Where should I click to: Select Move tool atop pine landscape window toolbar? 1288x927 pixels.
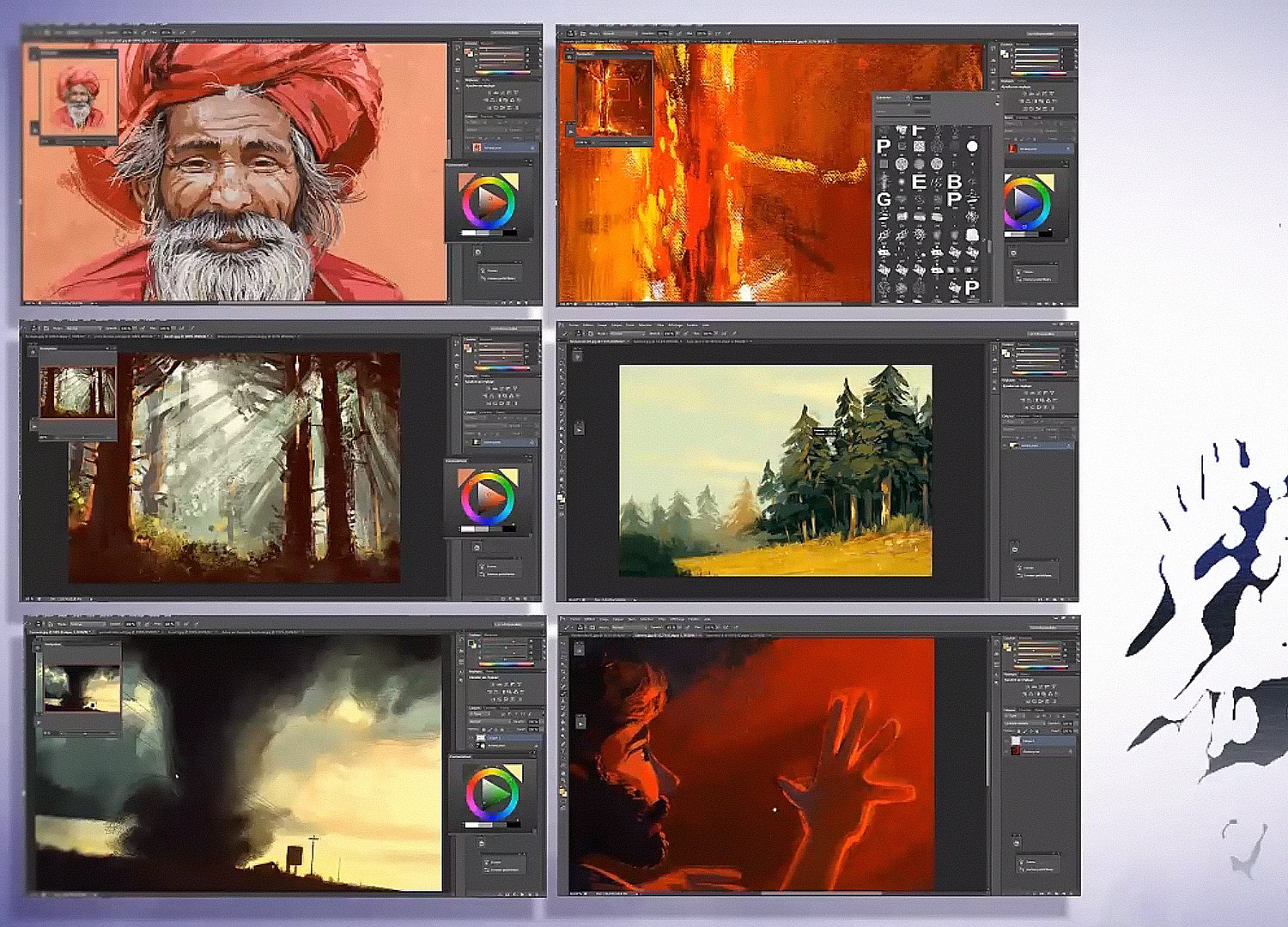point(562,348)
